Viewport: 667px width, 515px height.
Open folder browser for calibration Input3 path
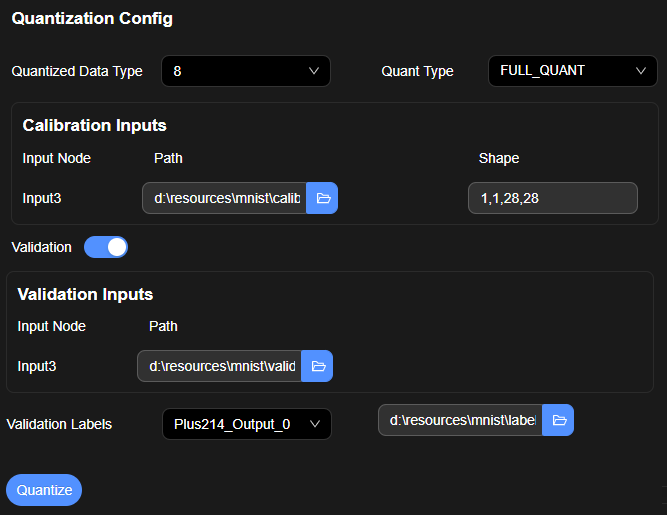pyautogui.click(x=322, y=198)
